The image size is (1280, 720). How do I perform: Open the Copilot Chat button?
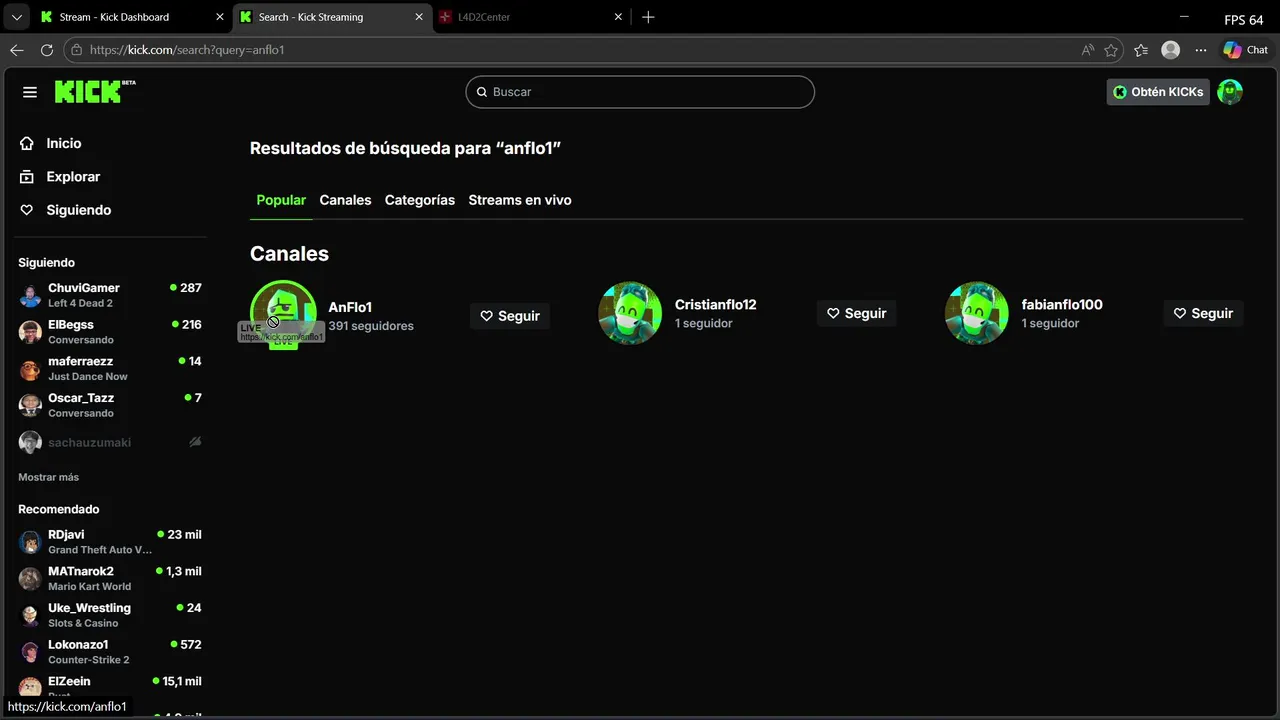click(1246, 50)
